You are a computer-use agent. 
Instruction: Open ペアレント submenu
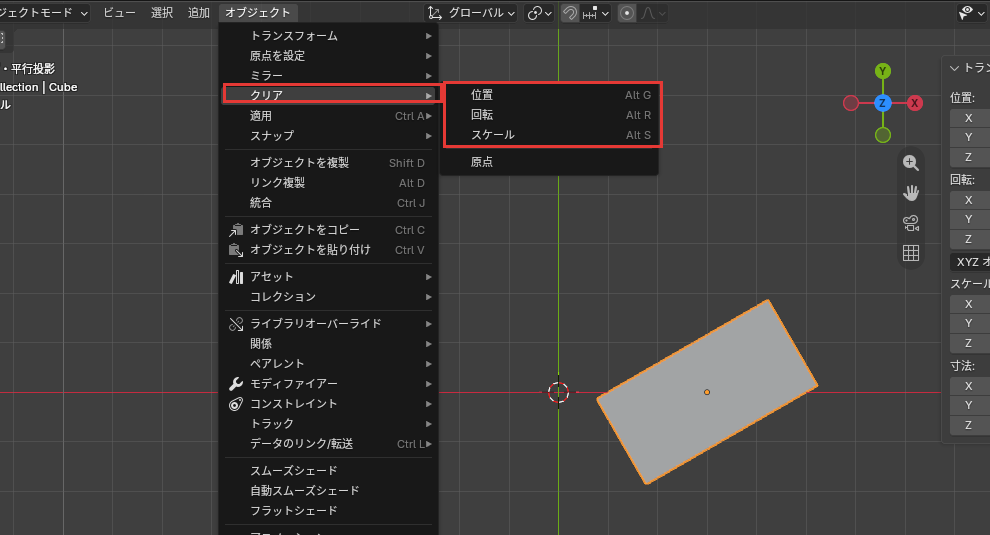[x=328, y=364]
